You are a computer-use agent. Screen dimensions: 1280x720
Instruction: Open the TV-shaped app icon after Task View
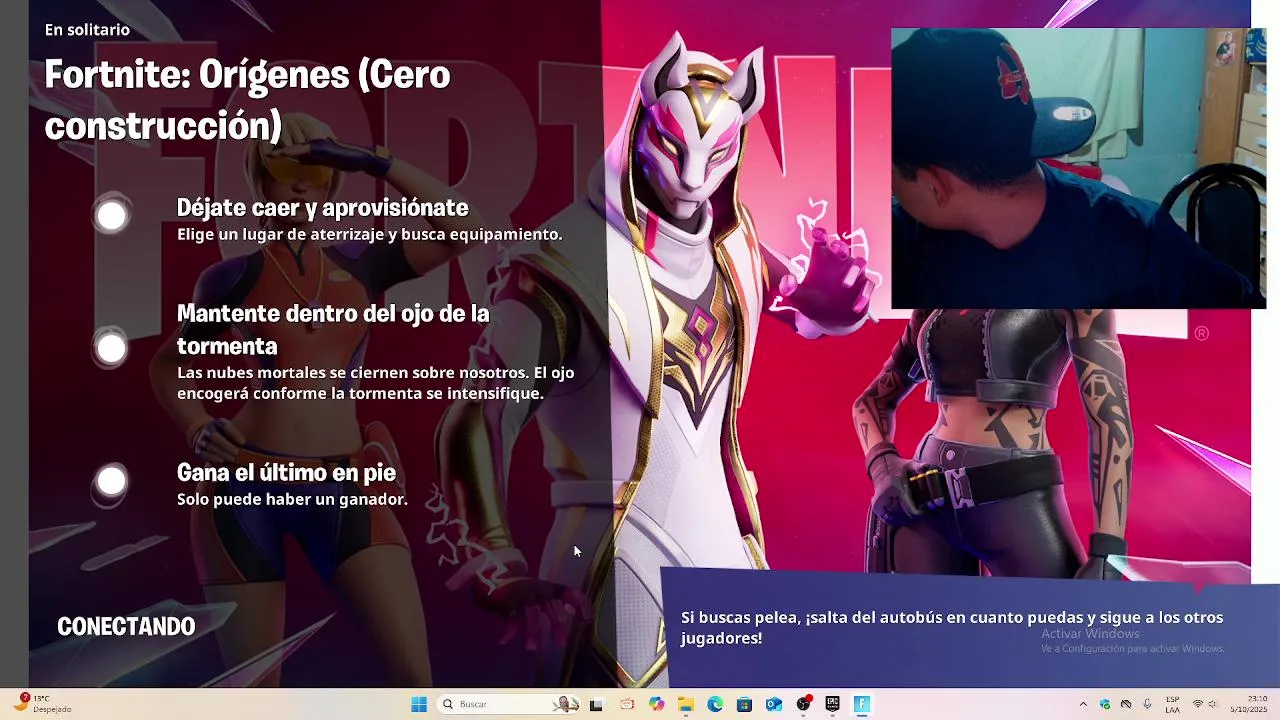click(x=627, y=704)
